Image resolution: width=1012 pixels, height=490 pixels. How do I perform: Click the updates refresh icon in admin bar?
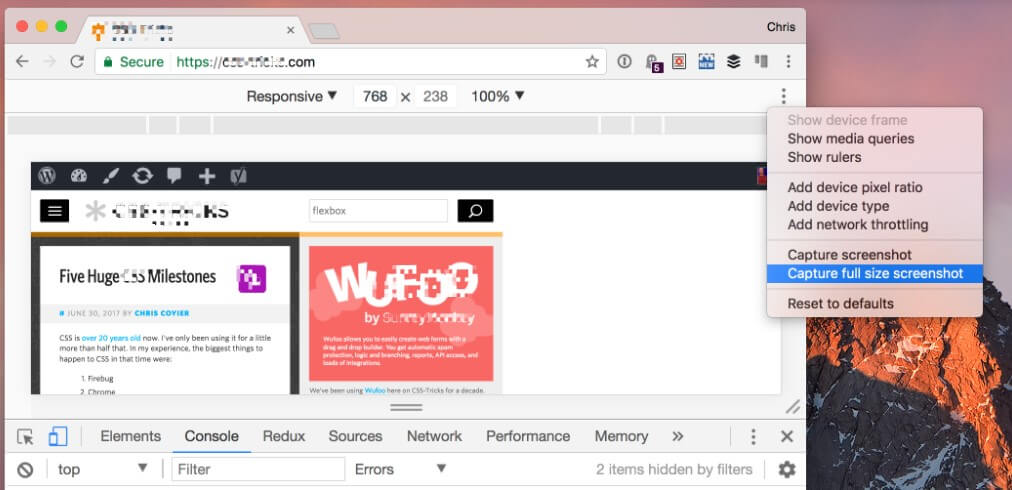coord(143,176)
